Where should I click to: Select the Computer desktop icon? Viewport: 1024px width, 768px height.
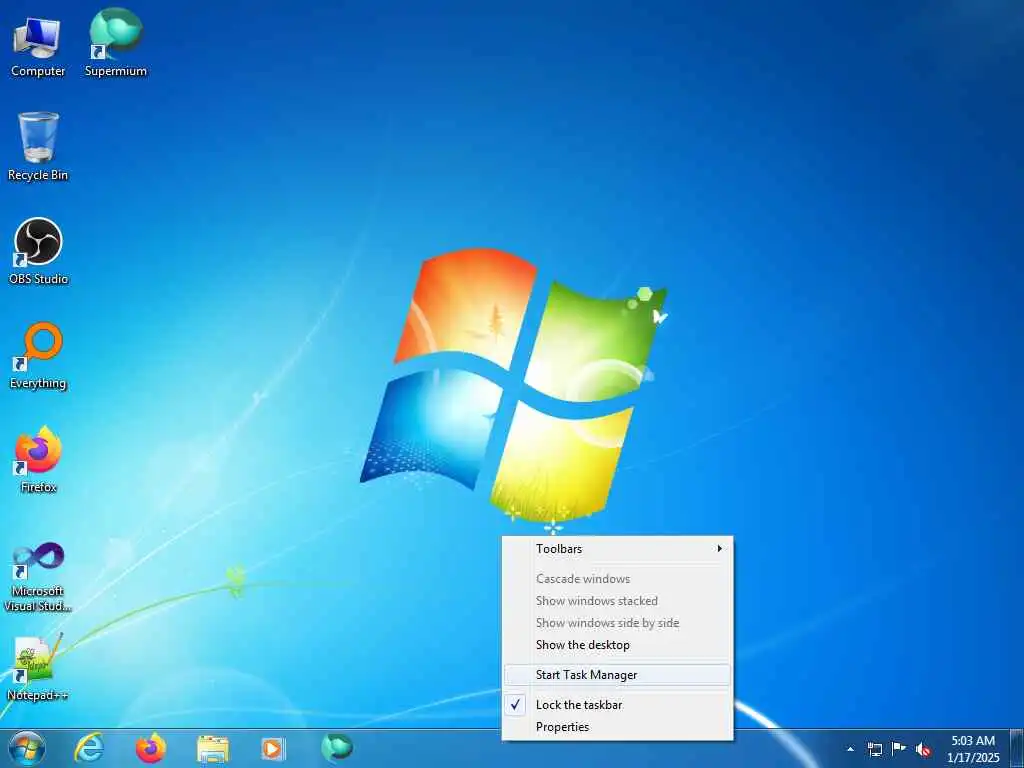(38, 46)
